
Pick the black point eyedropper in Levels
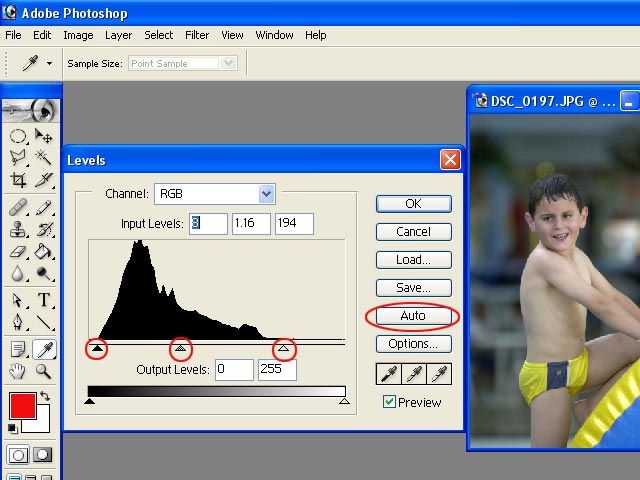(x=389, y=374)
